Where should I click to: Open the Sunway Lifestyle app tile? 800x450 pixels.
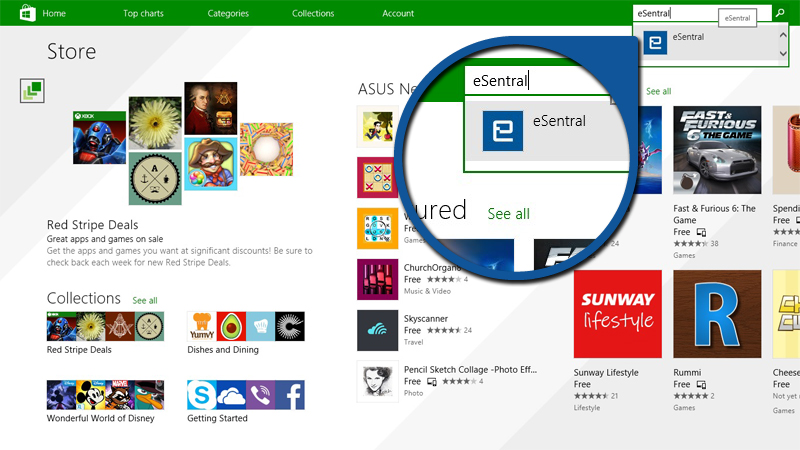coord(618,314)
